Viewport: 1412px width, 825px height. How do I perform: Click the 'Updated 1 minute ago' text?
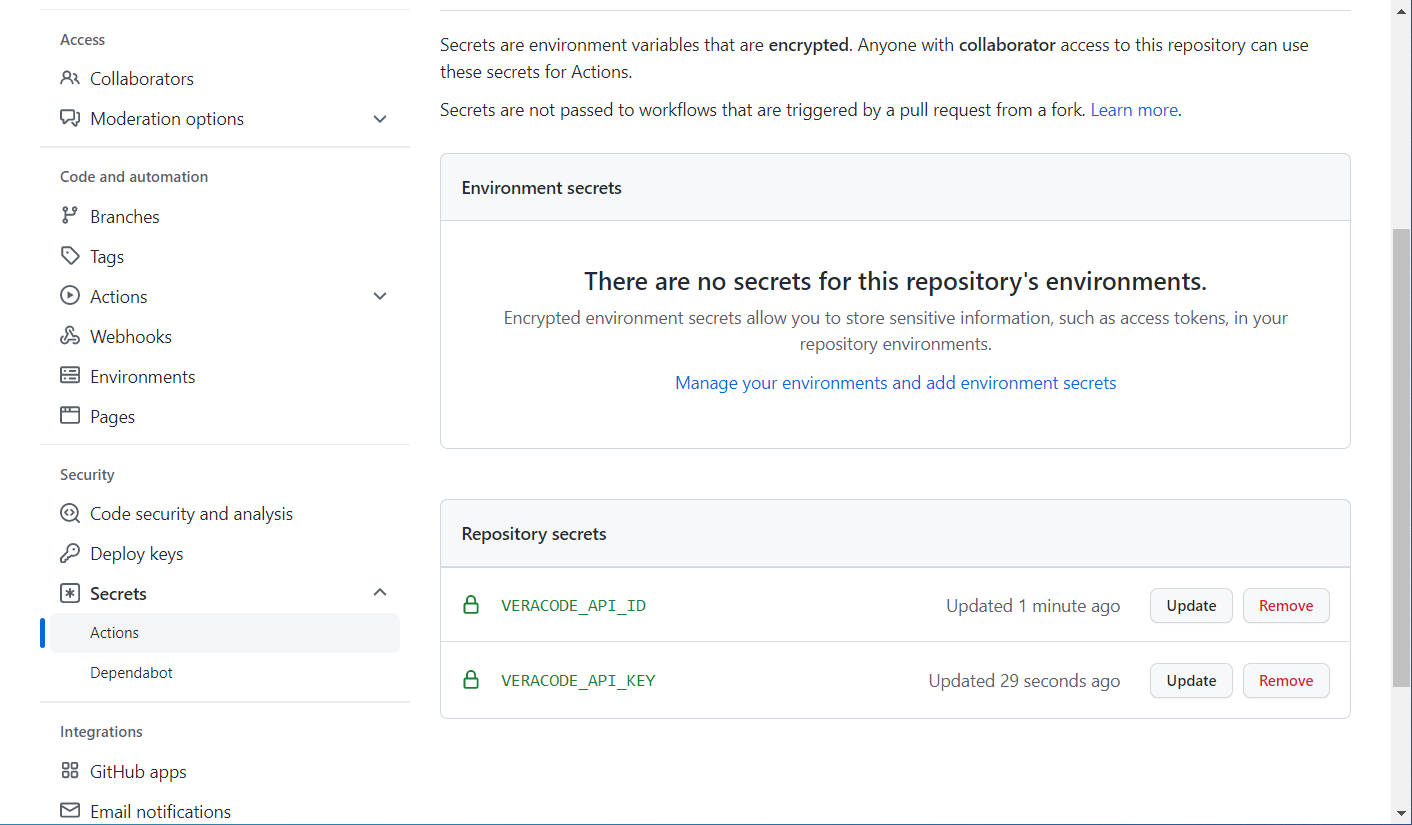pyautogui.click(x=1033, y=606)
